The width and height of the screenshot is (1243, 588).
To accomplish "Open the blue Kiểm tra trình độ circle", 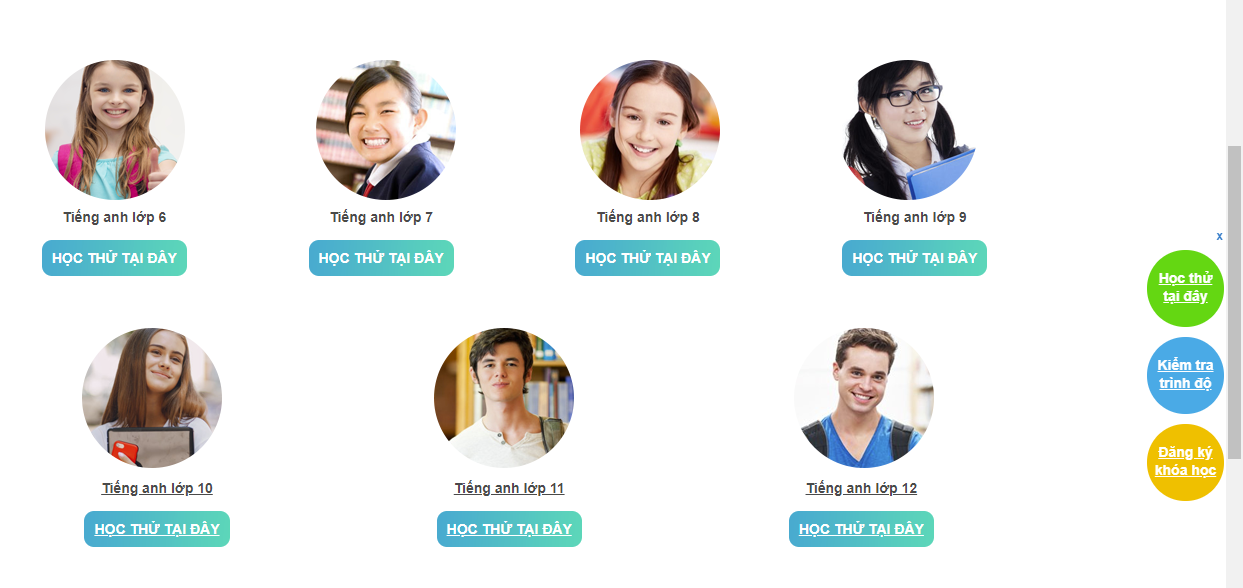I will tap(1185, 375).
